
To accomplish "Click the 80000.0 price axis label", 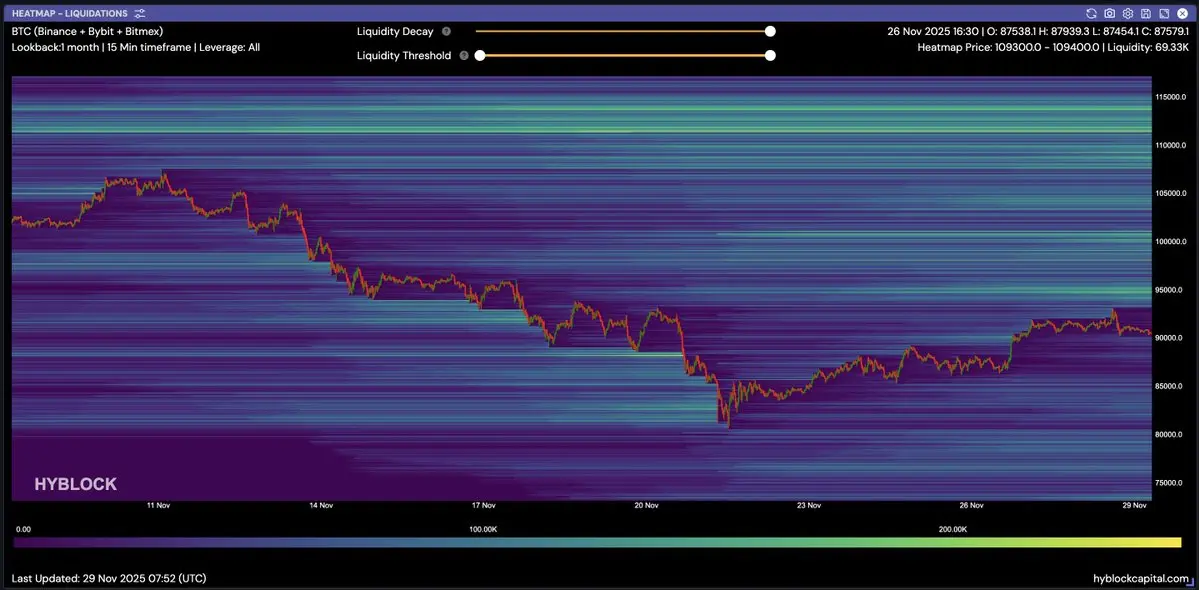I will click(x=1171, y=434).
